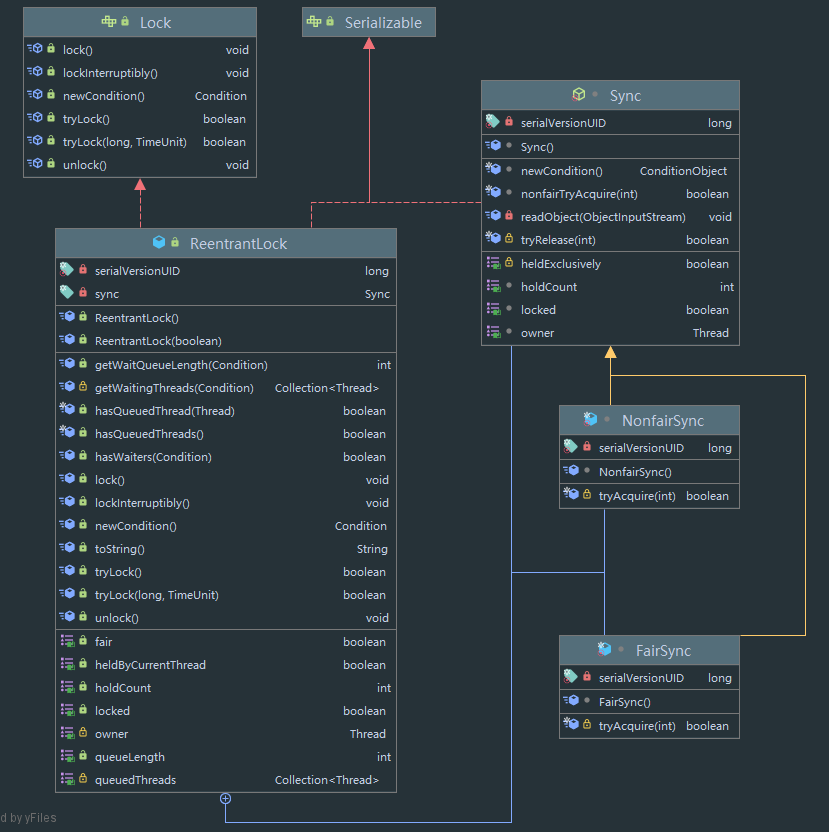
Task: Select the getWaitingThreads(Condition) method row
Action: (174, 388)
